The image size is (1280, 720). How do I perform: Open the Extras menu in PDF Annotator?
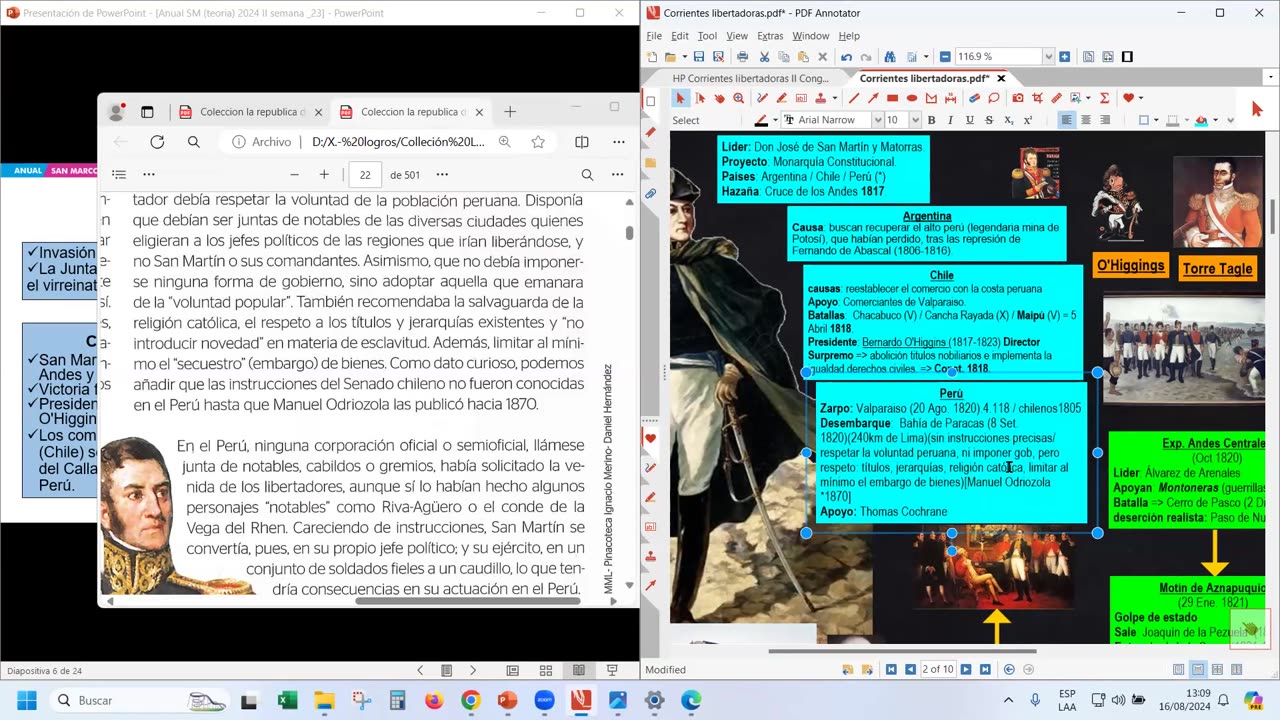click(770, 36)
